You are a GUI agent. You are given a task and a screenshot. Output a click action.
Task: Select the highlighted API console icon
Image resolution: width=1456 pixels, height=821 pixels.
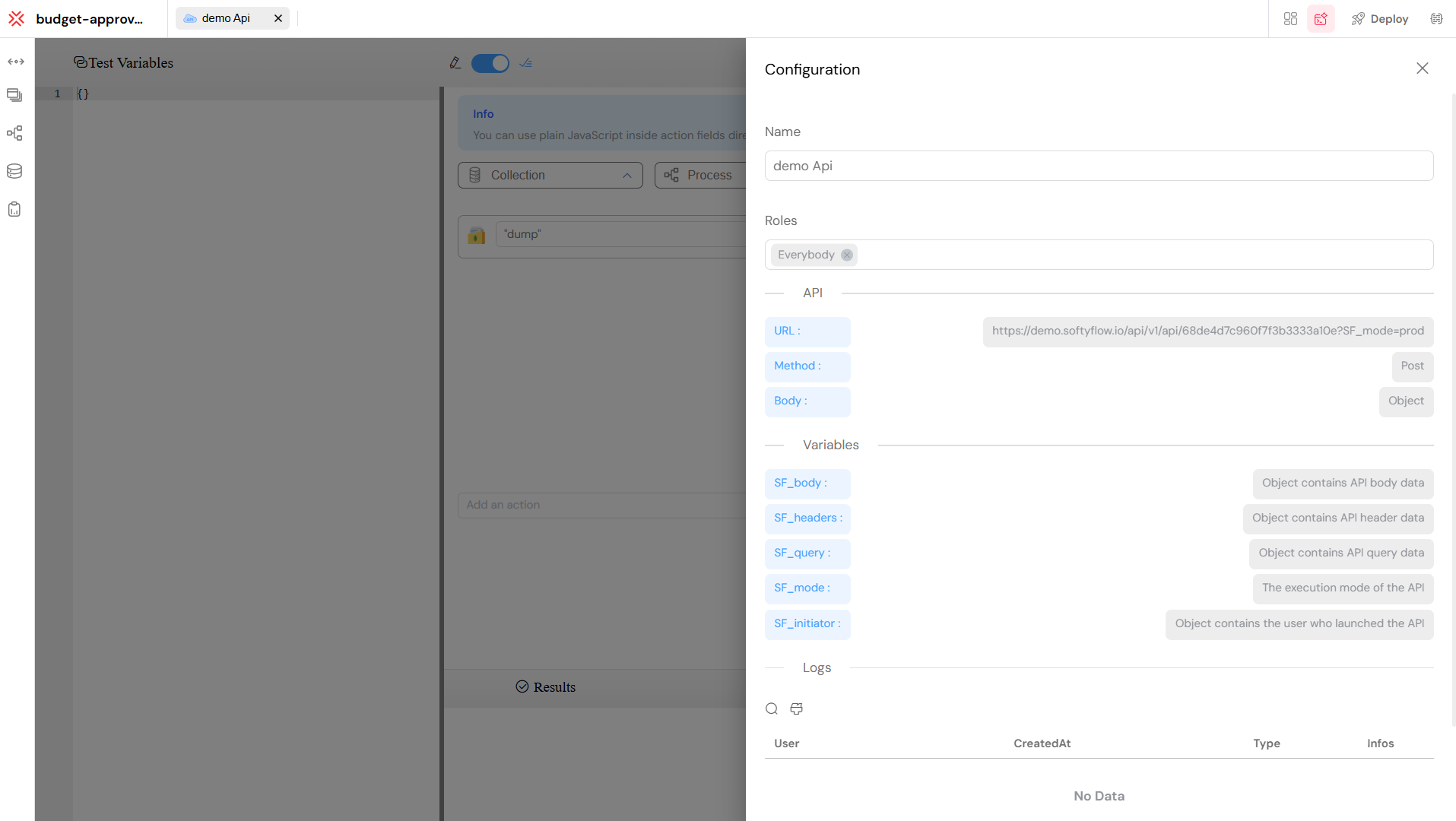tap(1321, 18)
